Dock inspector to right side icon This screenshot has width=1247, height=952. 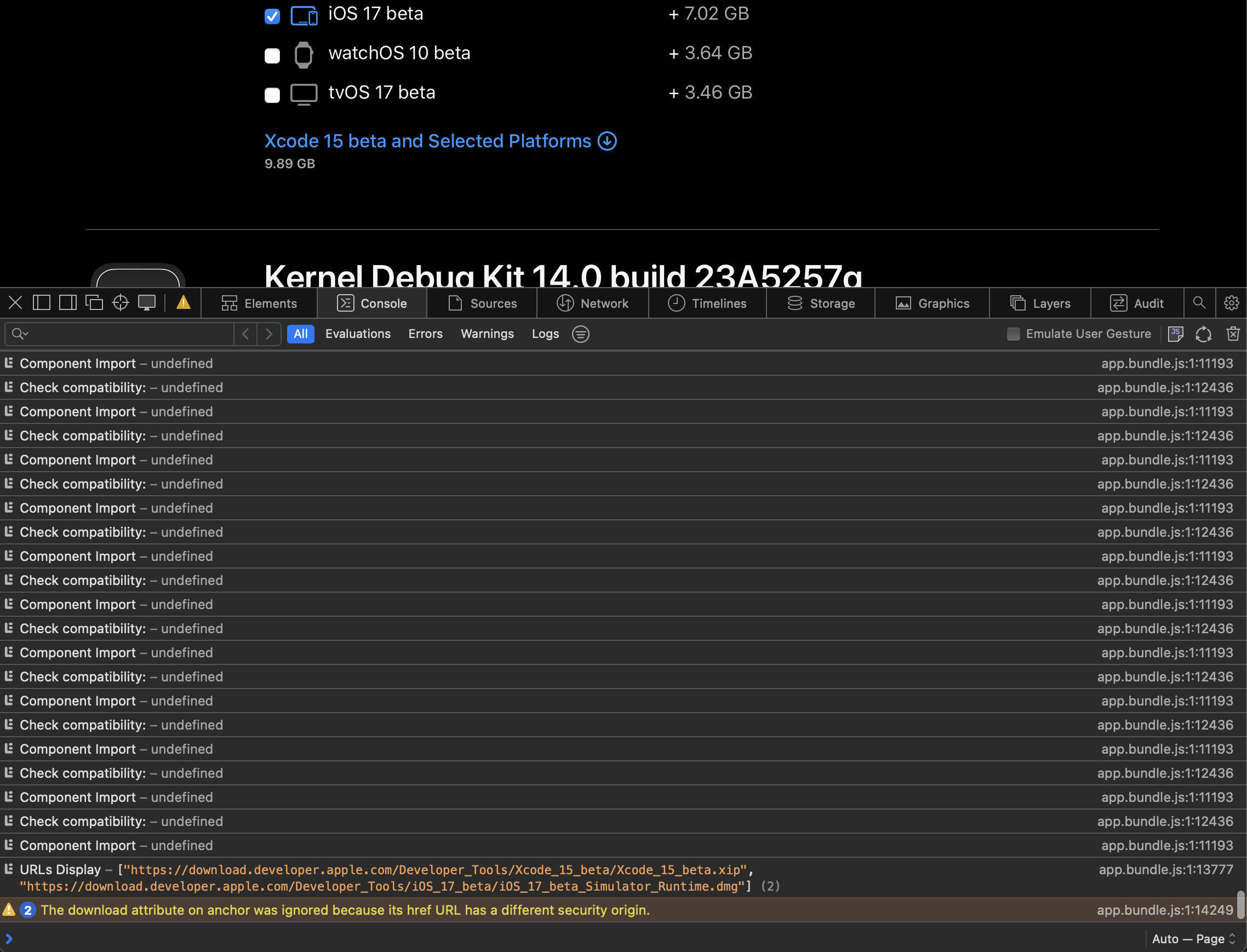pos(68,303)
